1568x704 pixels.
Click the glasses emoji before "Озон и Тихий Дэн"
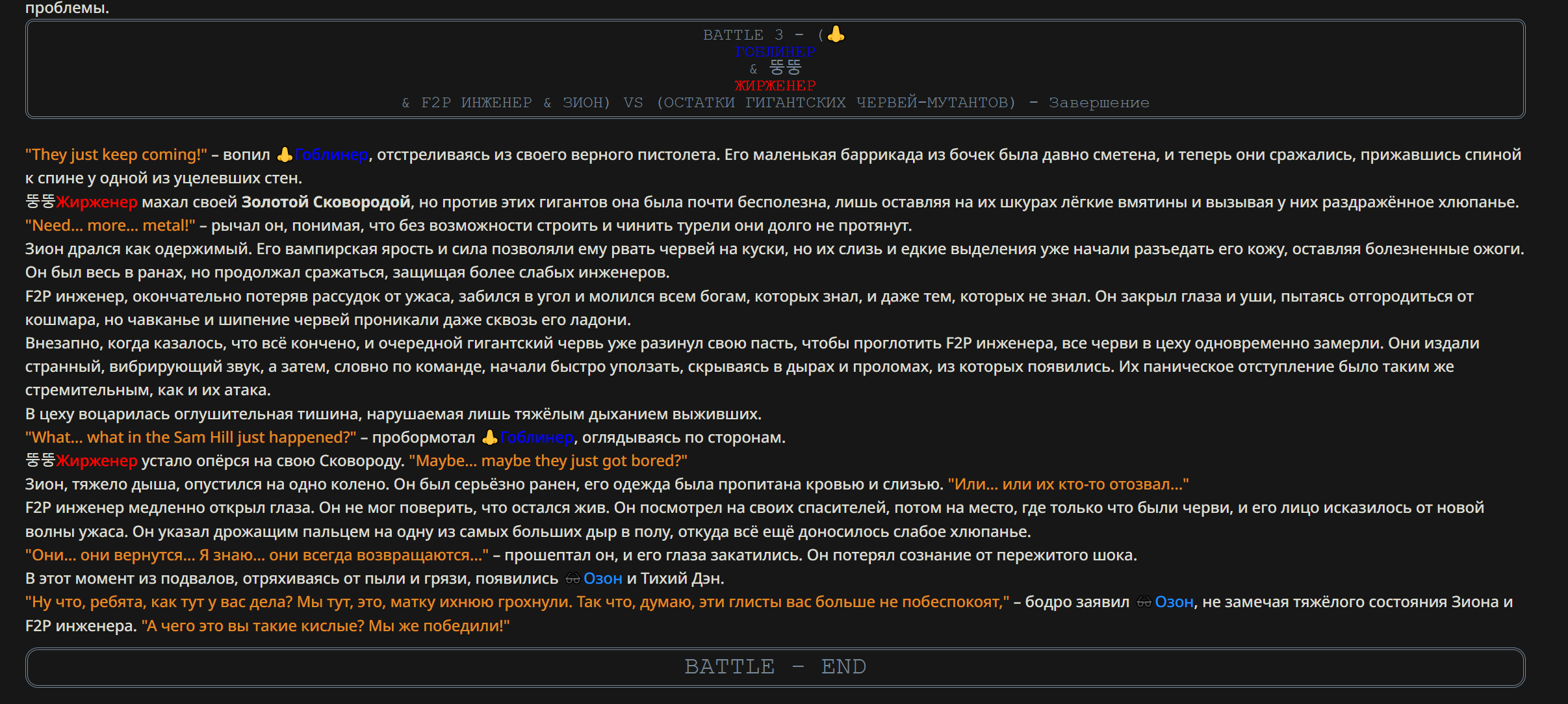click(x=572, y=579)
